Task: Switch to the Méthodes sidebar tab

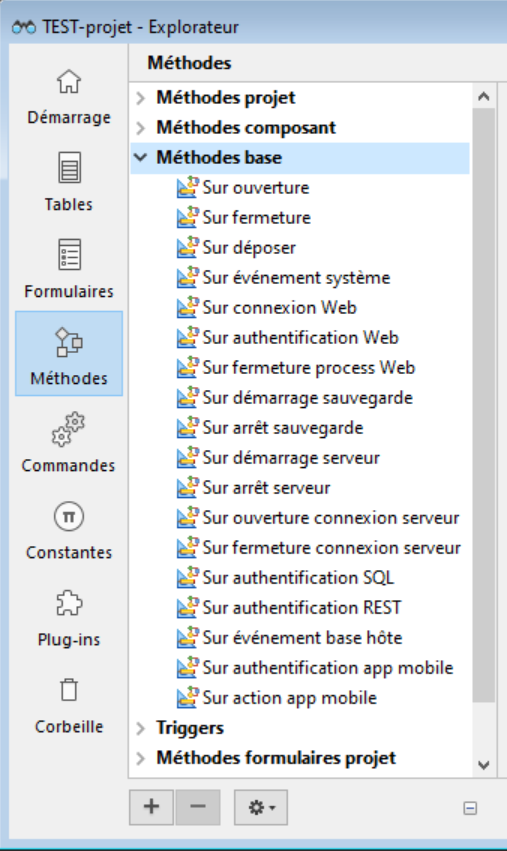Action: point(69,353)
